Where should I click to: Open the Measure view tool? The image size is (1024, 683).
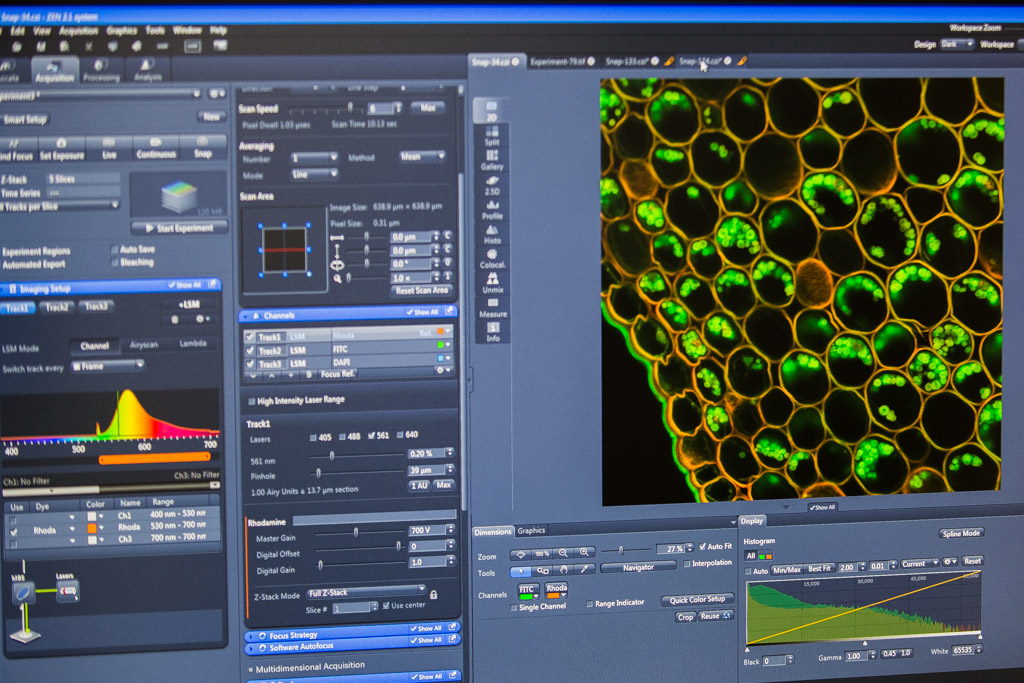point(493,308)
